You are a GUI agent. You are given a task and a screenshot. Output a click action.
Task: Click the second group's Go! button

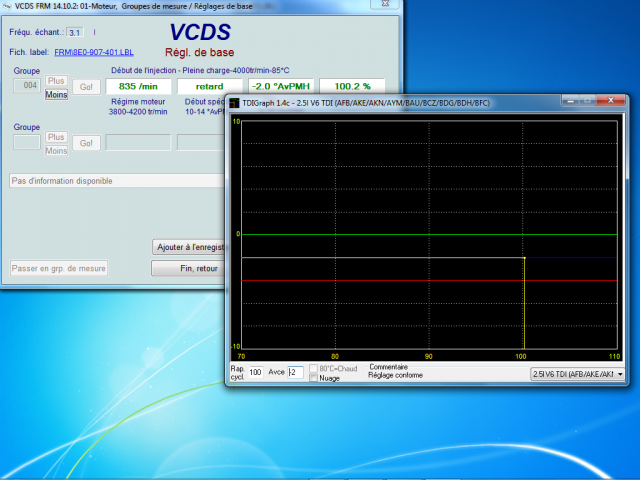pos(87,143)
